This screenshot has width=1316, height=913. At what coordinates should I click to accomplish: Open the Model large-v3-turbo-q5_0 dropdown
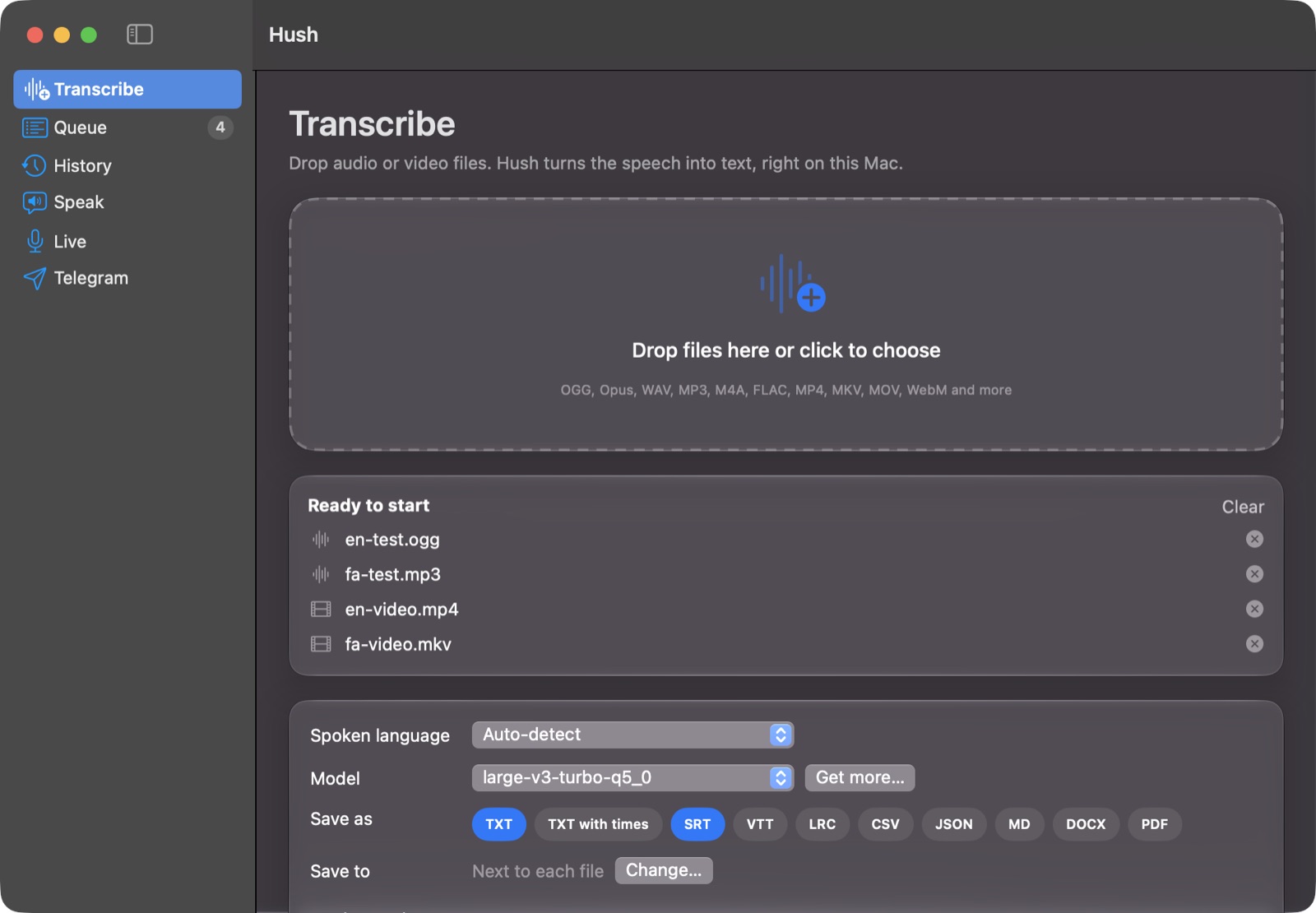(x=633, y=777)
